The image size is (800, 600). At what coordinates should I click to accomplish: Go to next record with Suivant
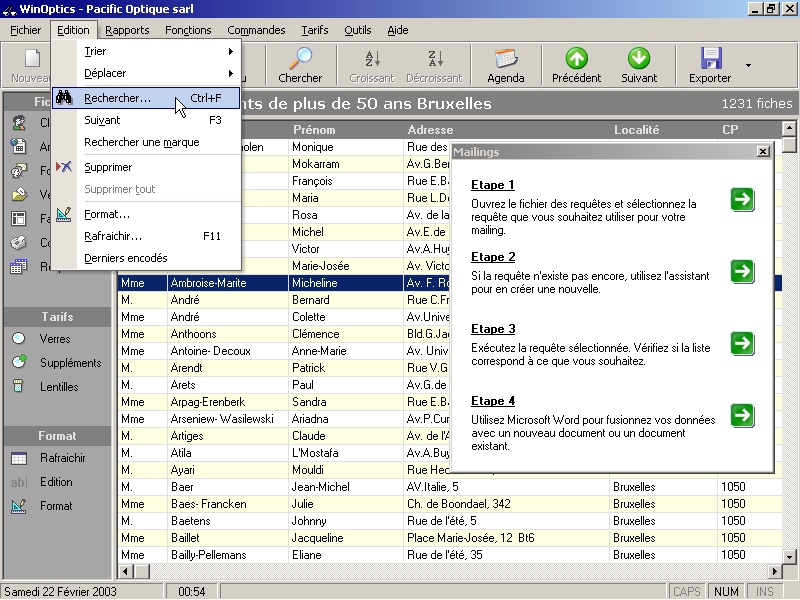[638, 59]
